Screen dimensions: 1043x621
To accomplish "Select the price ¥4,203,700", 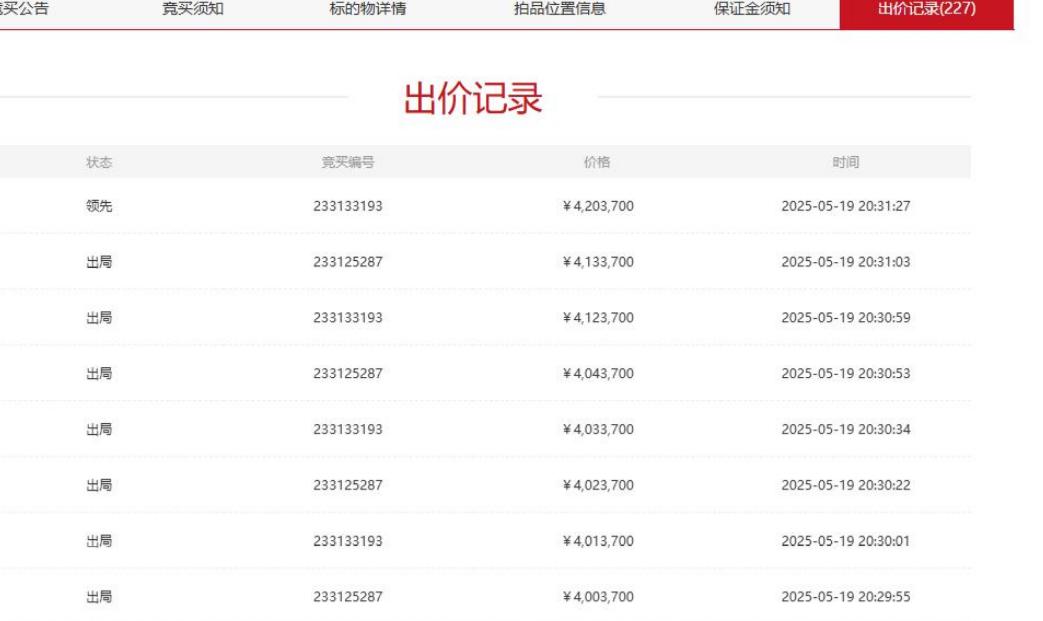I will tap(597, 206).
